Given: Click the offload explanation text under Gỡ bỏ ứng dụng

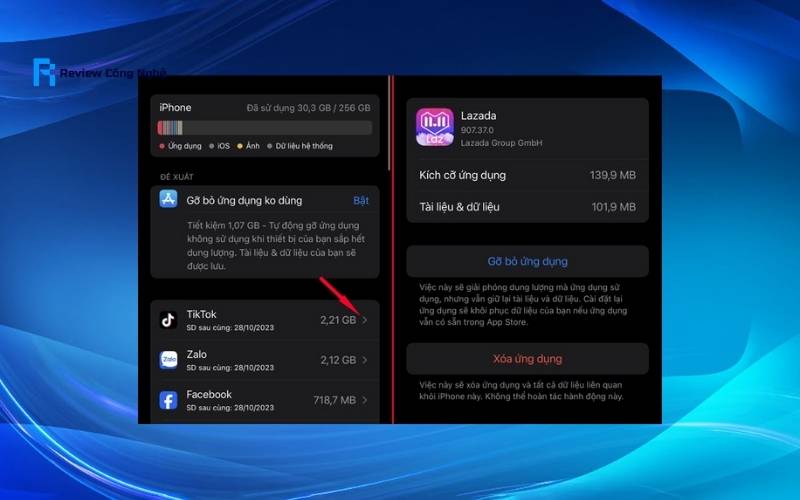Looking at the screenshot, I should coord(523,305).
